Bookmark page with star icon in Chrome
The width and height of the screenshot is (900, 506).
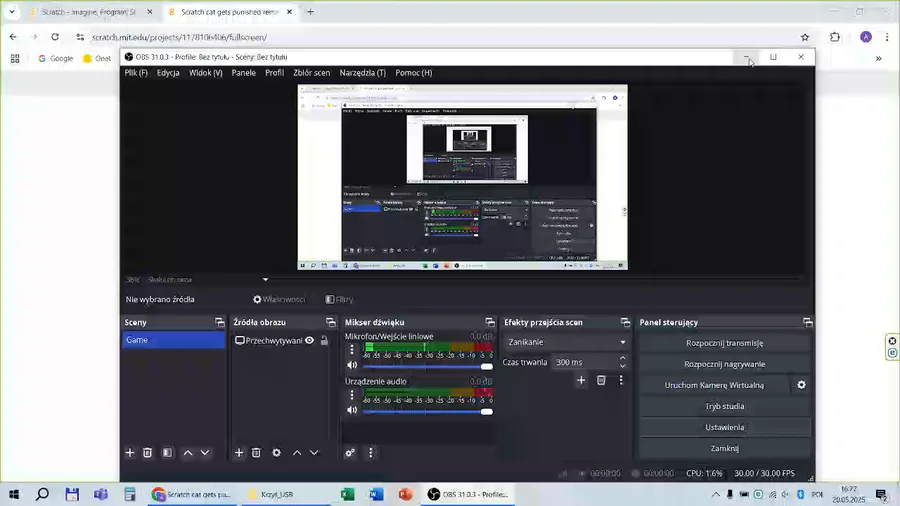(x=805, y=37)
